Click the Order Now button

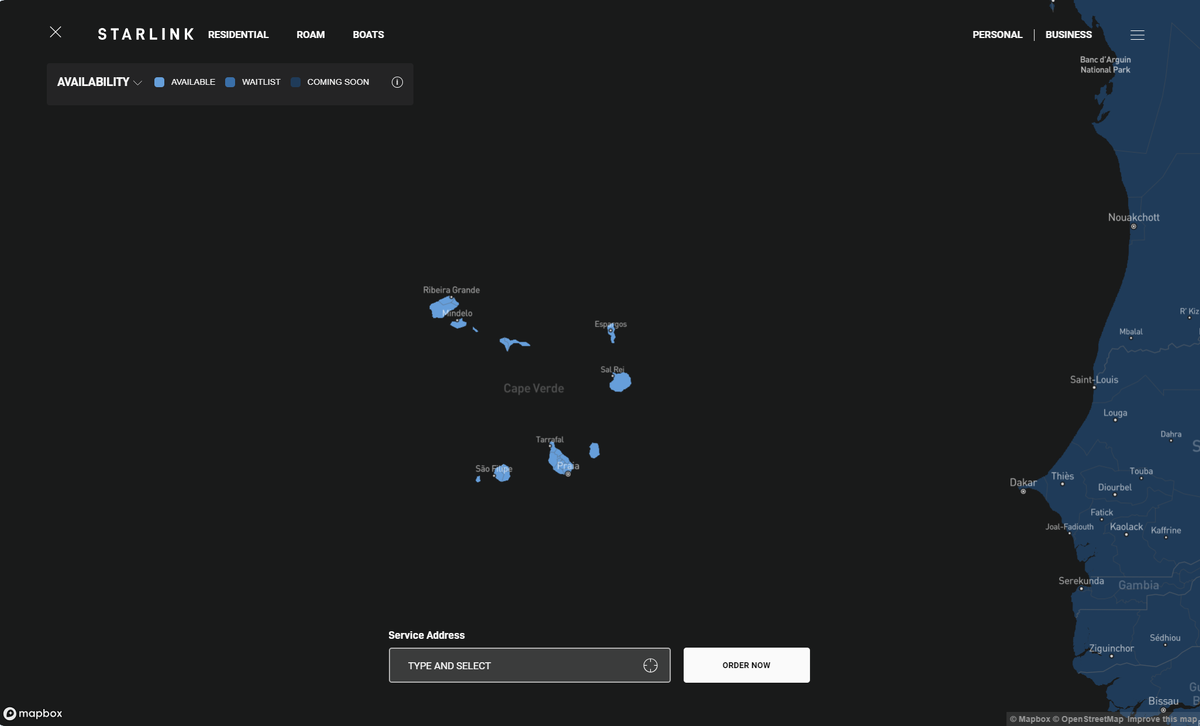pos(746,665)
